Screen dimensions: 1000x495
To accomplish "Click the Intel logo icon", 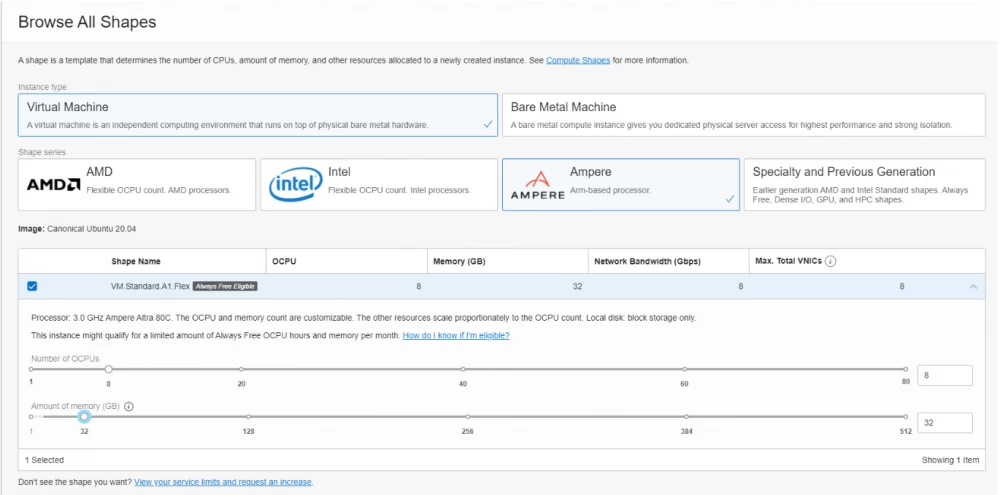I will [x=295, y=185].
